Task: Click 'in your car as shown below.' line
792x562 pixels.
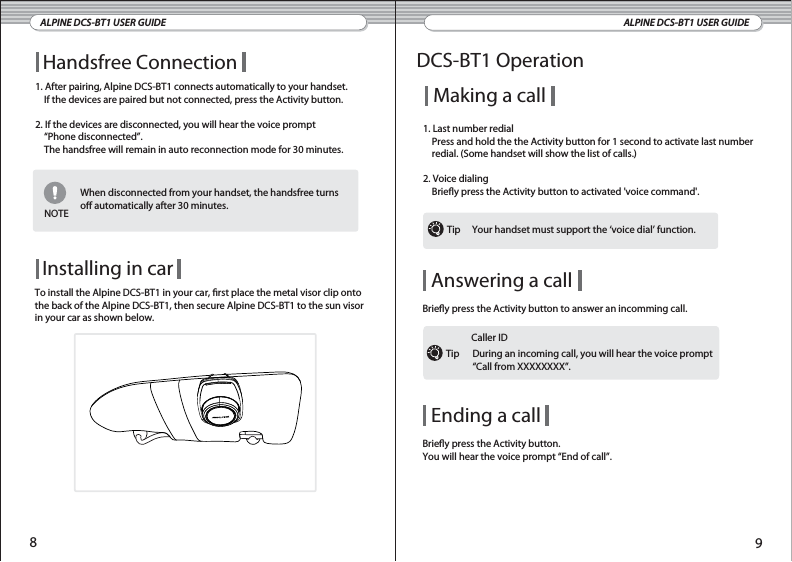Action: [x=94, y=318]
